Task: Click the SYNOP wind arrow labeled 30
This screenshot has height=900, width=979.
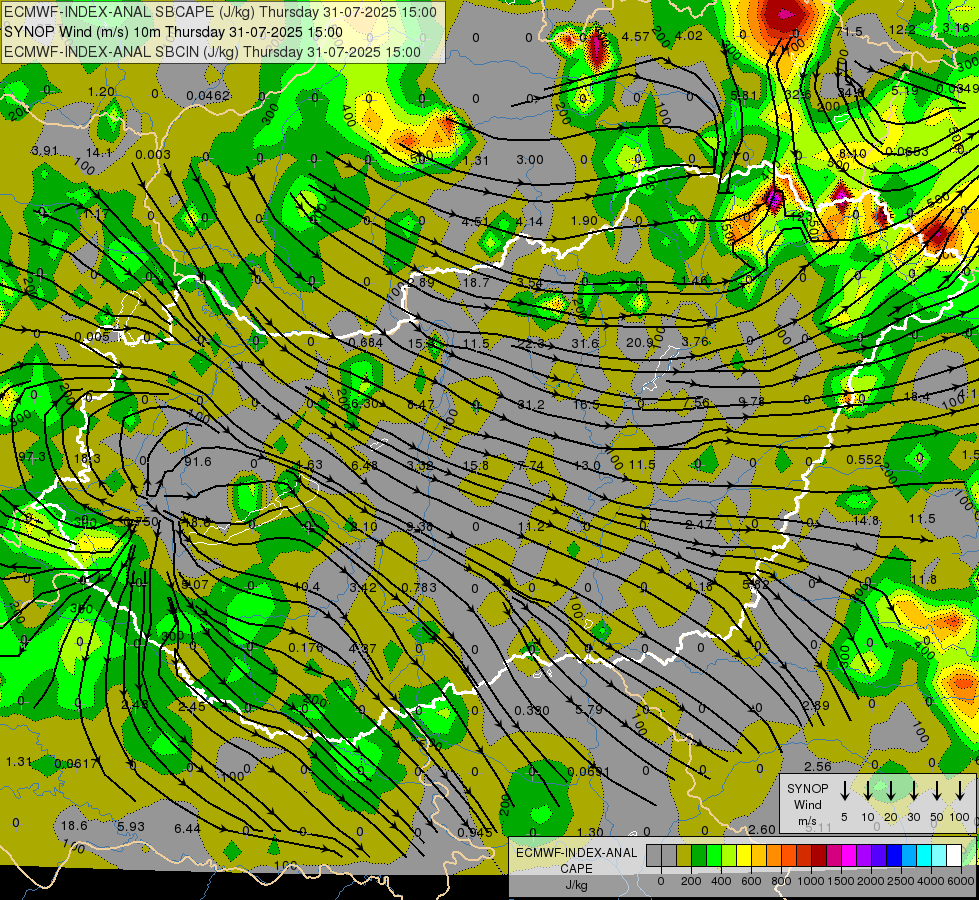Action: pyautogui.click(x=914, y=791)
